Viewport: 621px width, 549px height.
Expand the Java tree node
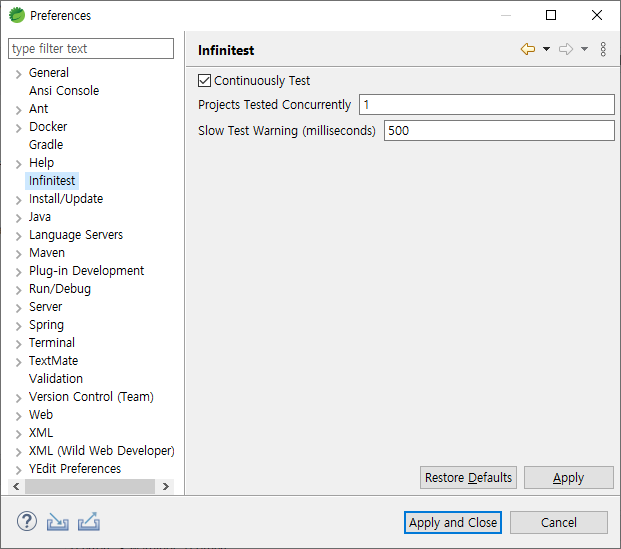click(x=18, y=218)
